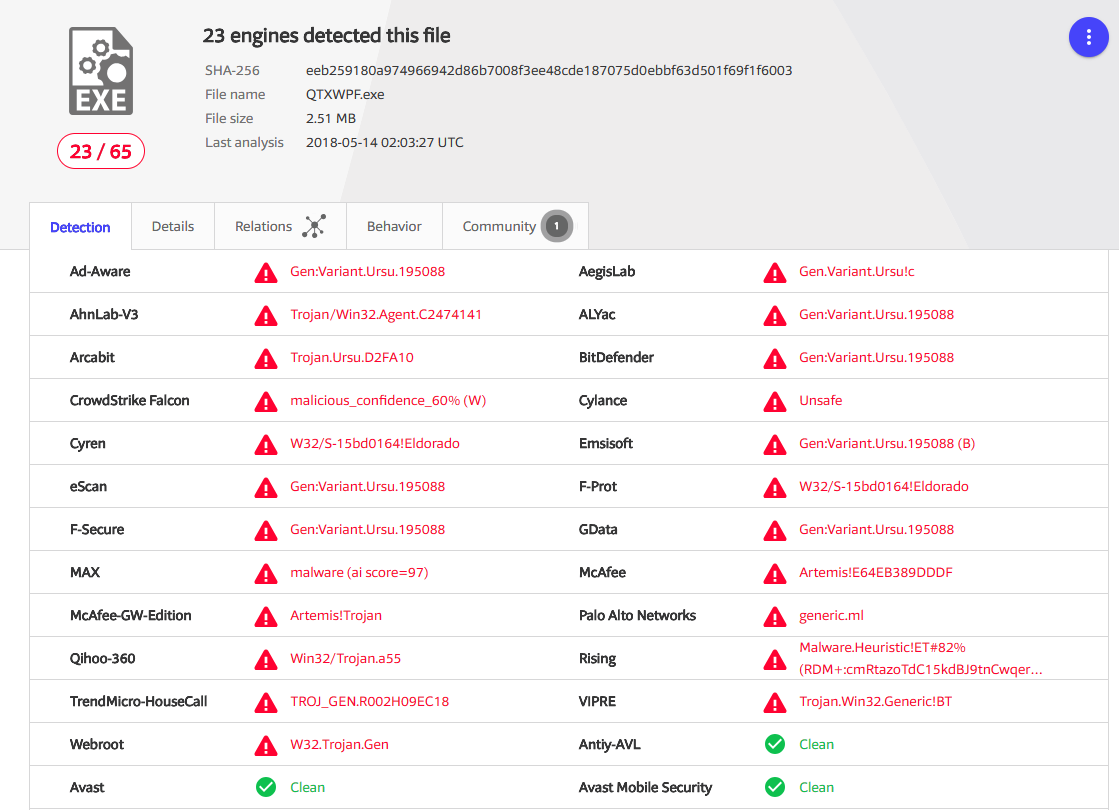Select the last analysis date 2018-05-14
The height and width of the screenshot is (810, 1119).
385,142
